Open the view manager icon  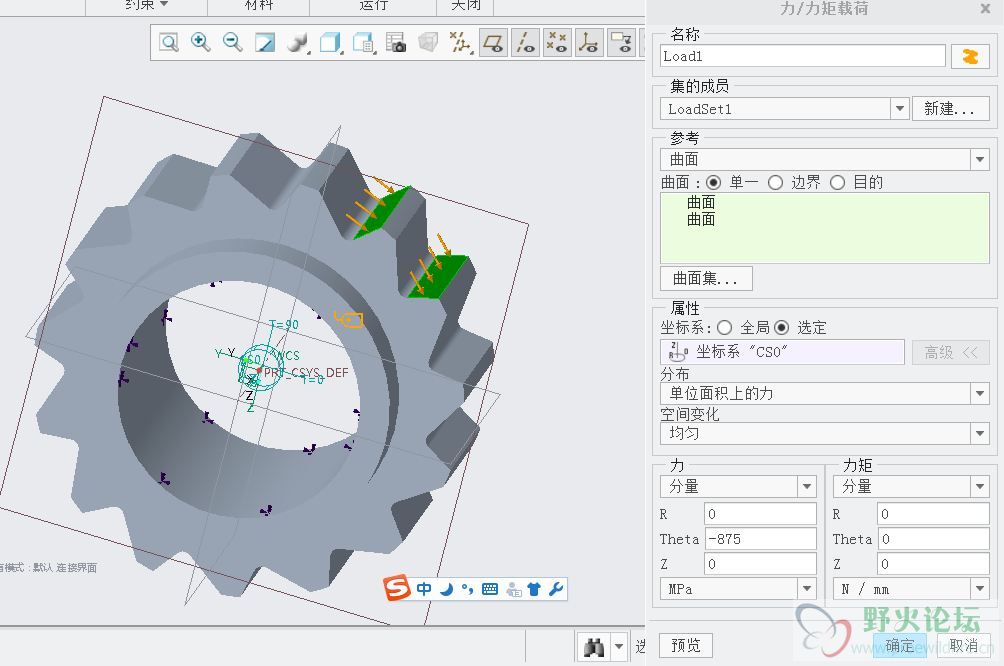click(363, 43)
